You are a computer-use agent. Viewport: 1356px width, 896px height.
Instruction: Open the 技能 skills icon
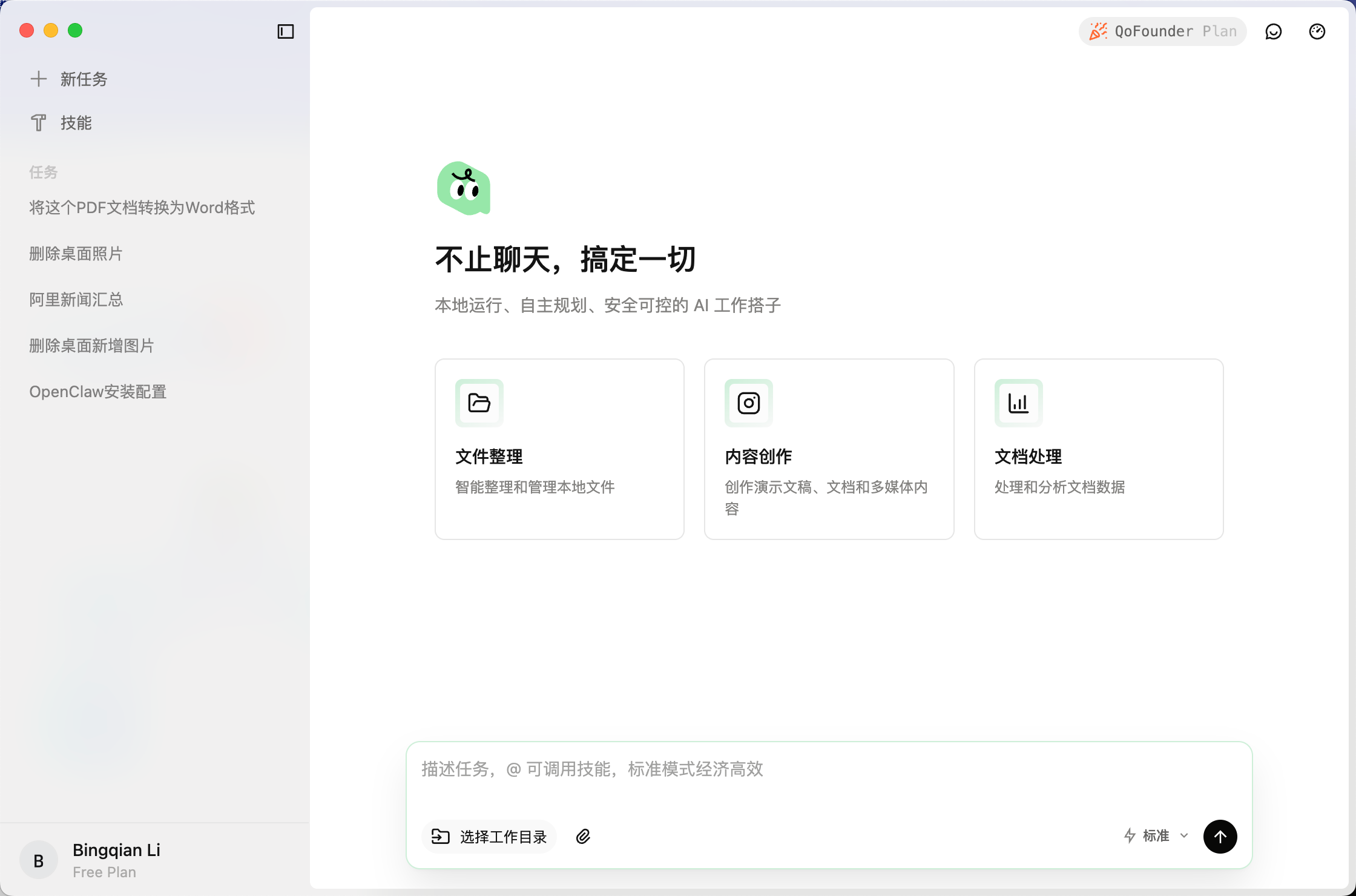click(39, 123)
